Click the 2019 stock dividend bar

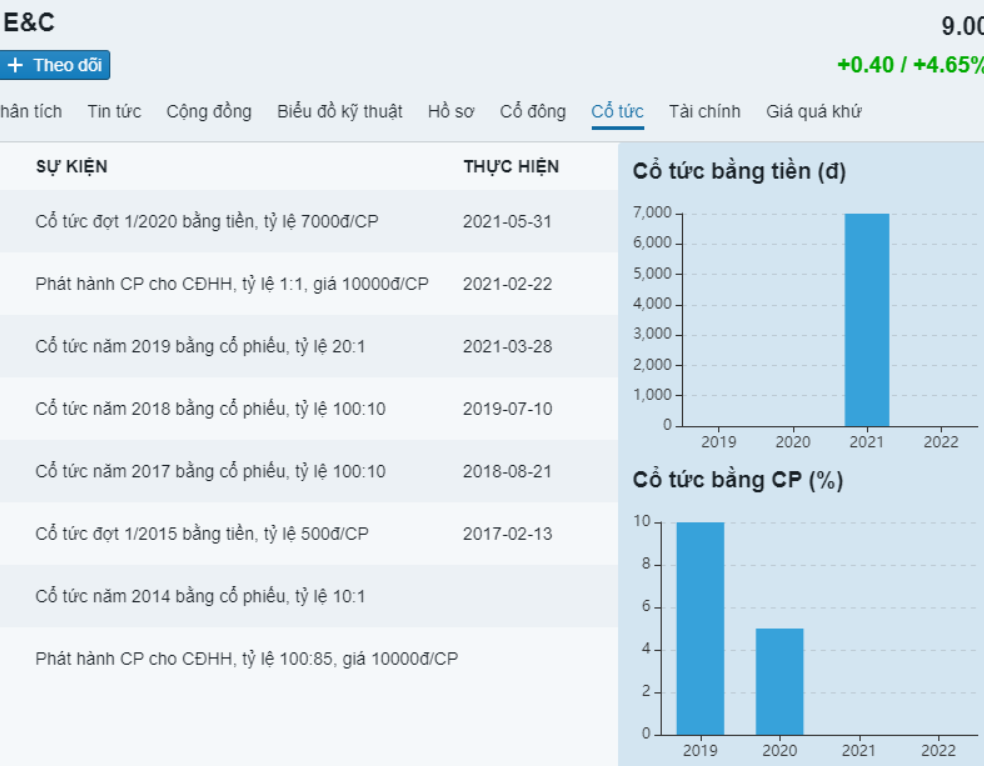pyautogui.click(x=700, y=628)
